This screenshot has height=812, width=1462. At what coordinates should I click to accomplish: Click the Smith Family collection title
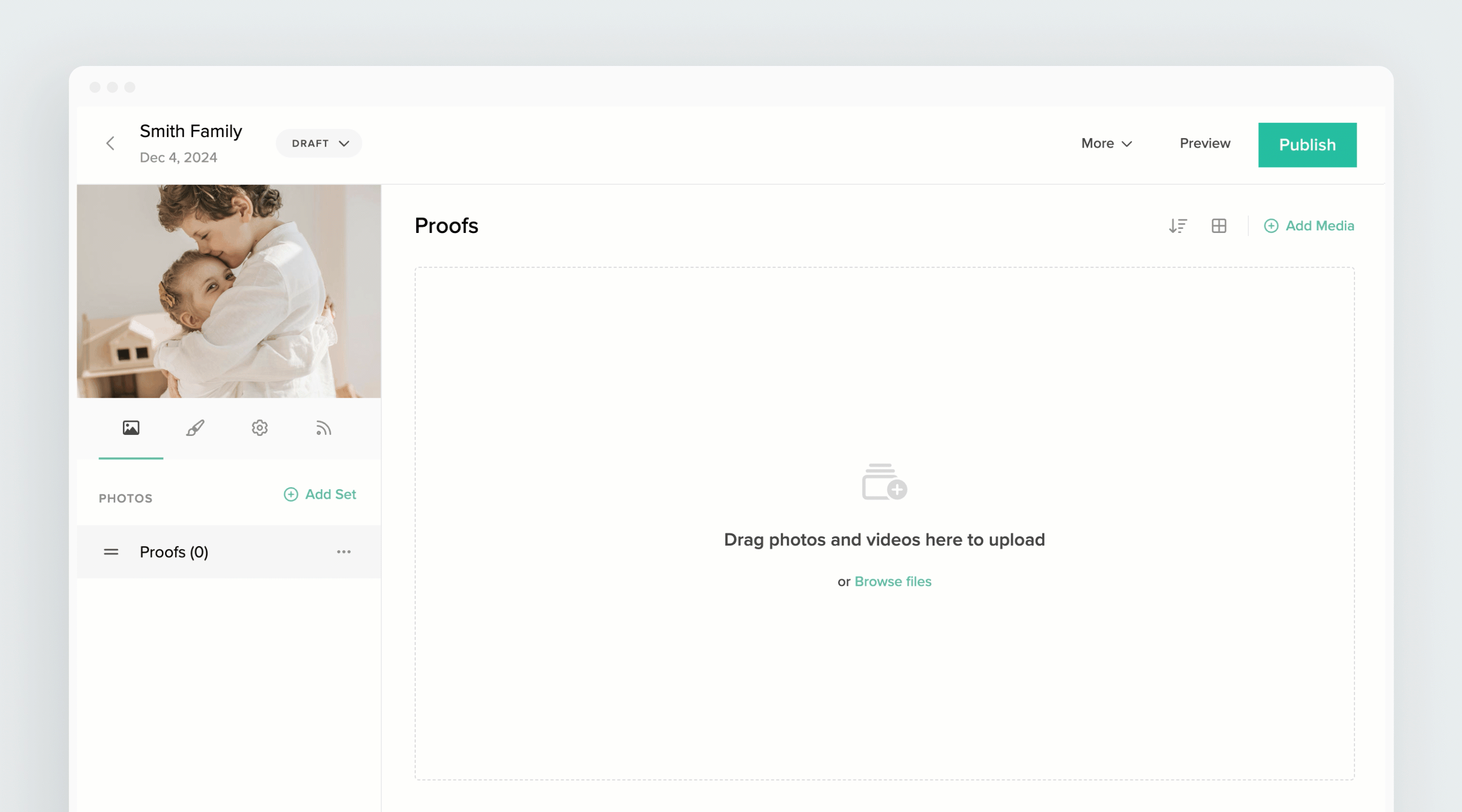pyautogui.click(x=191, y=131)
